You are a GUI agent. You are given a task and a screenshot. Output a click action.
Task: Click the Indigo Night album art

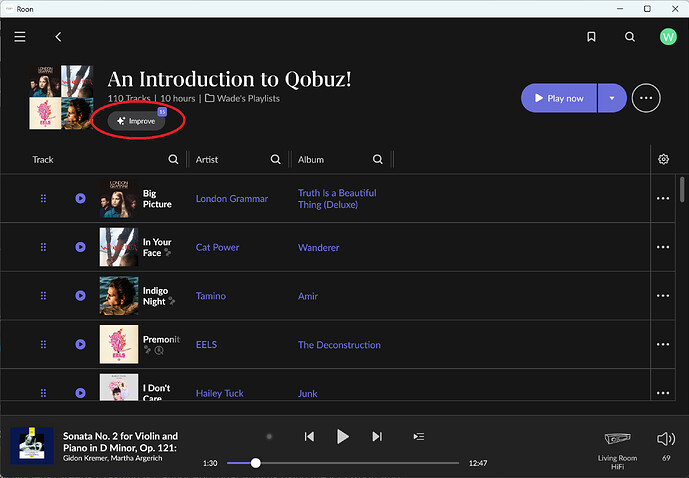[x=119, y=296]
